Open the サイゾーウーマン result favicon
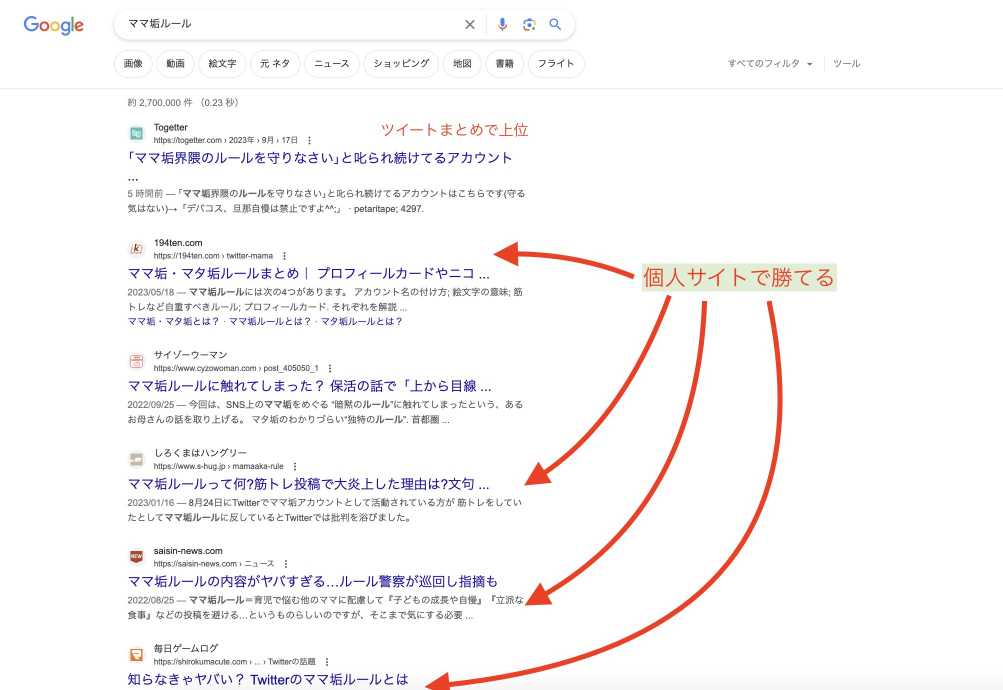The image size is (1003, 690). click(x=136, y=361)
